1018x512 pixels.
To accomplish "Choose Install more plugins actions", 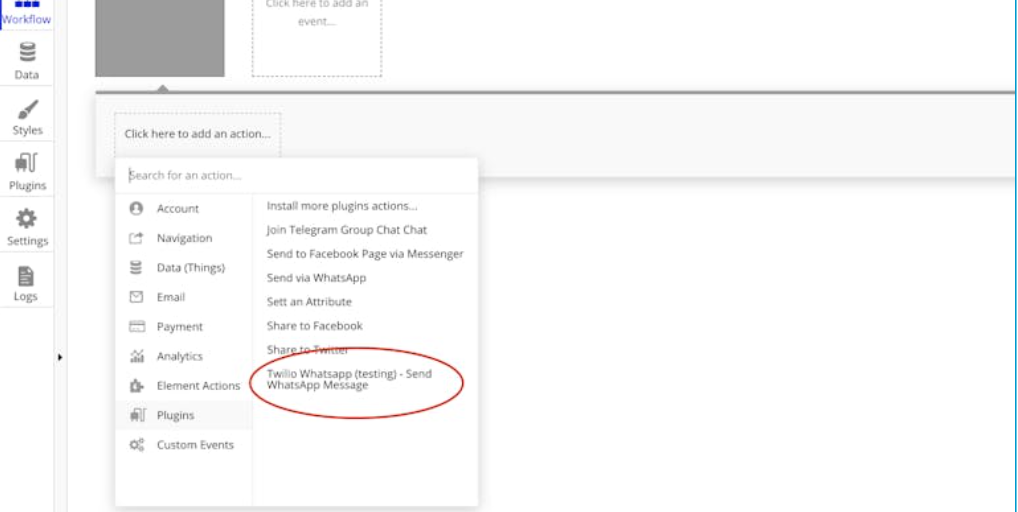I will coord(342,206).
